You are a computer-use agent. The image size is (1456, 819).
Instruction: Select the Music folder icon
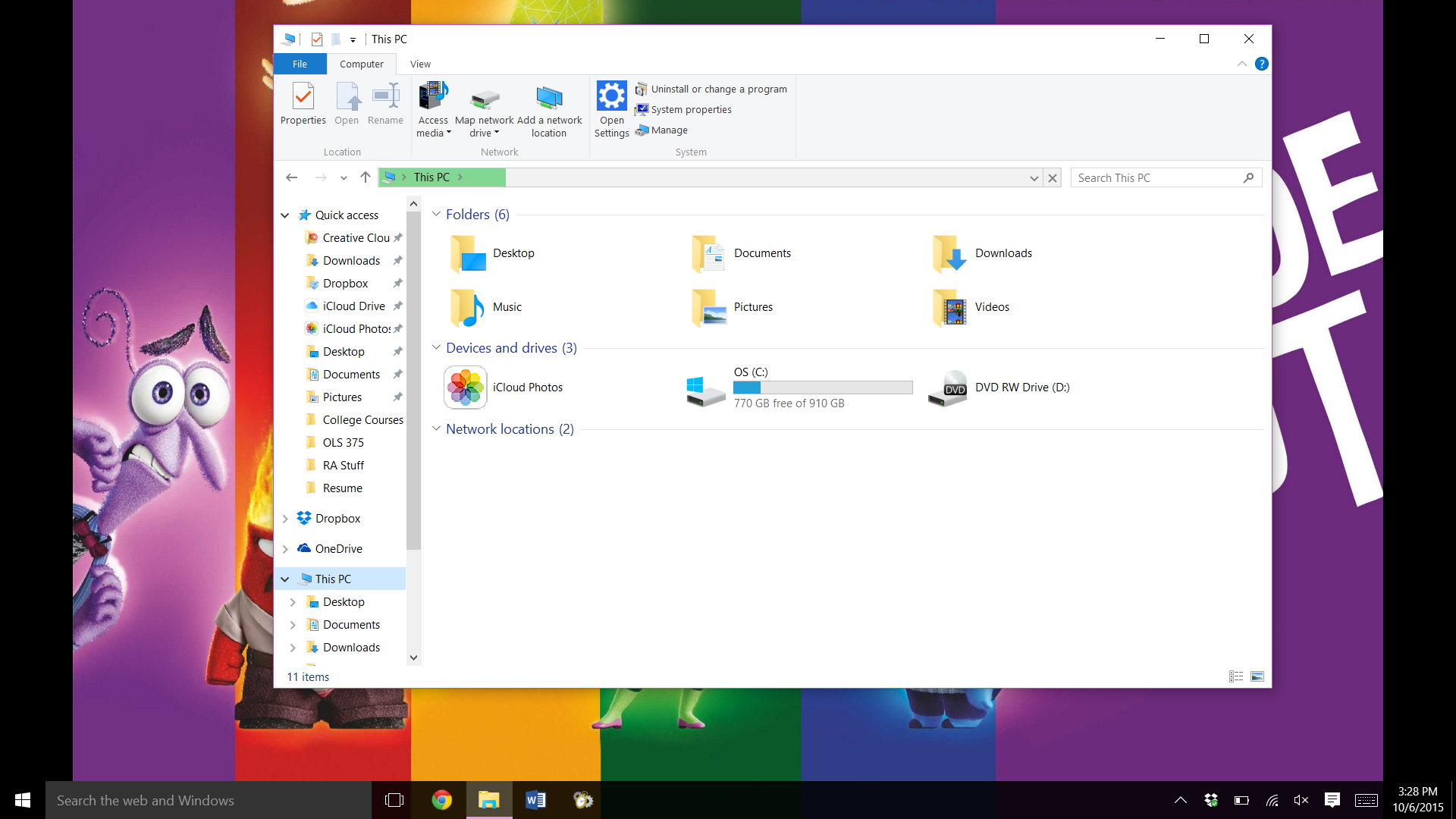point(468,307)
